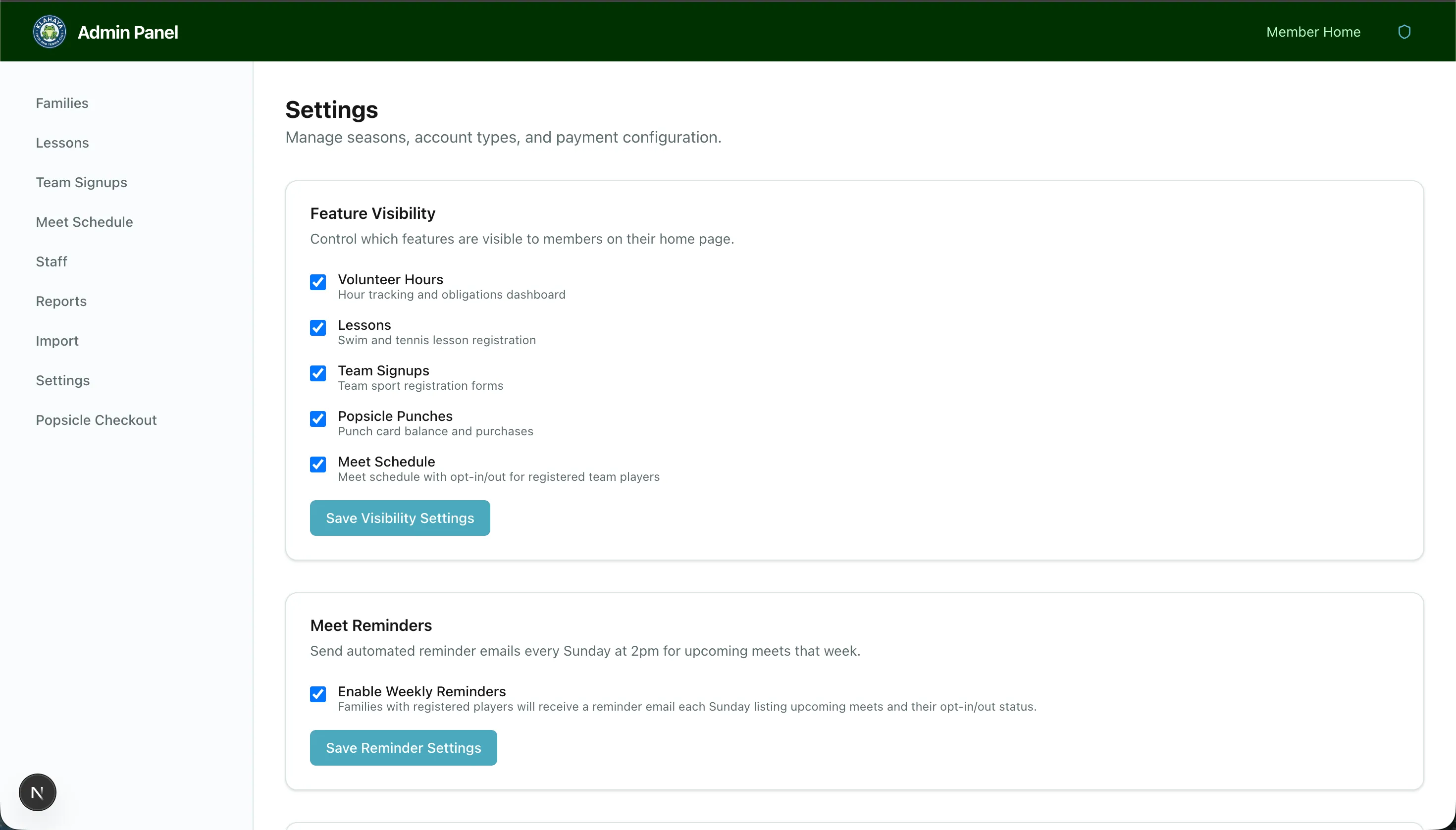The height and width of the screenshot is (830, 1456).
Task: Uncheck the Volunteer Hours visibility checkbox
Action: [x=317, y=282]
